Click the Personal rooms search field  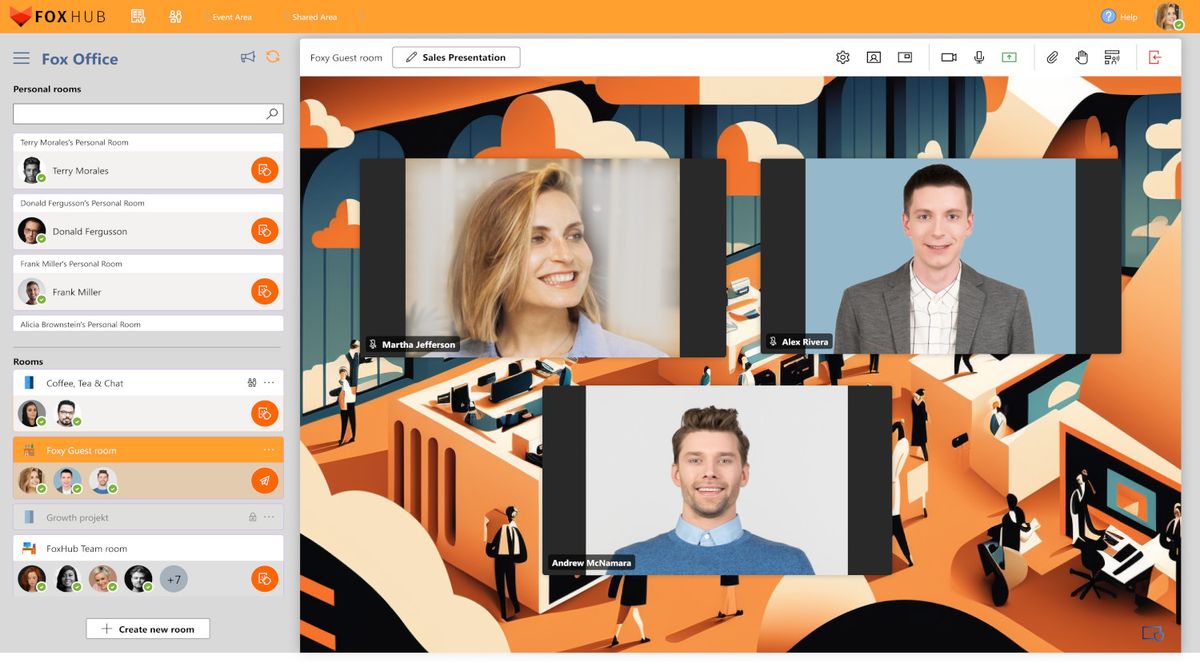[x=147, y=113]
